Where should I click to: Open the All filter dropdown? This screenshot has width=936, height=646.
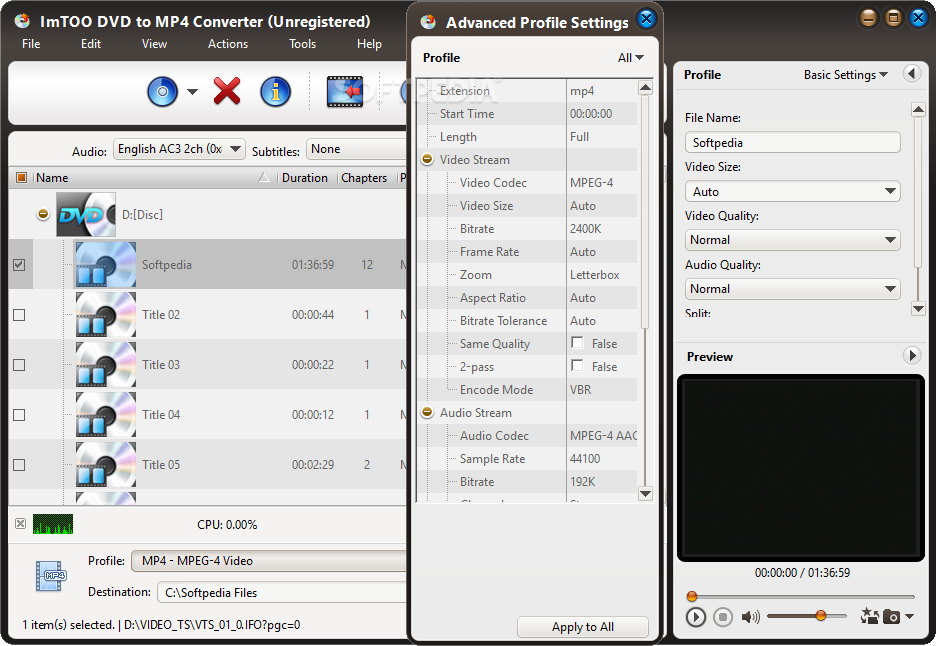click(x=630, y=58)
